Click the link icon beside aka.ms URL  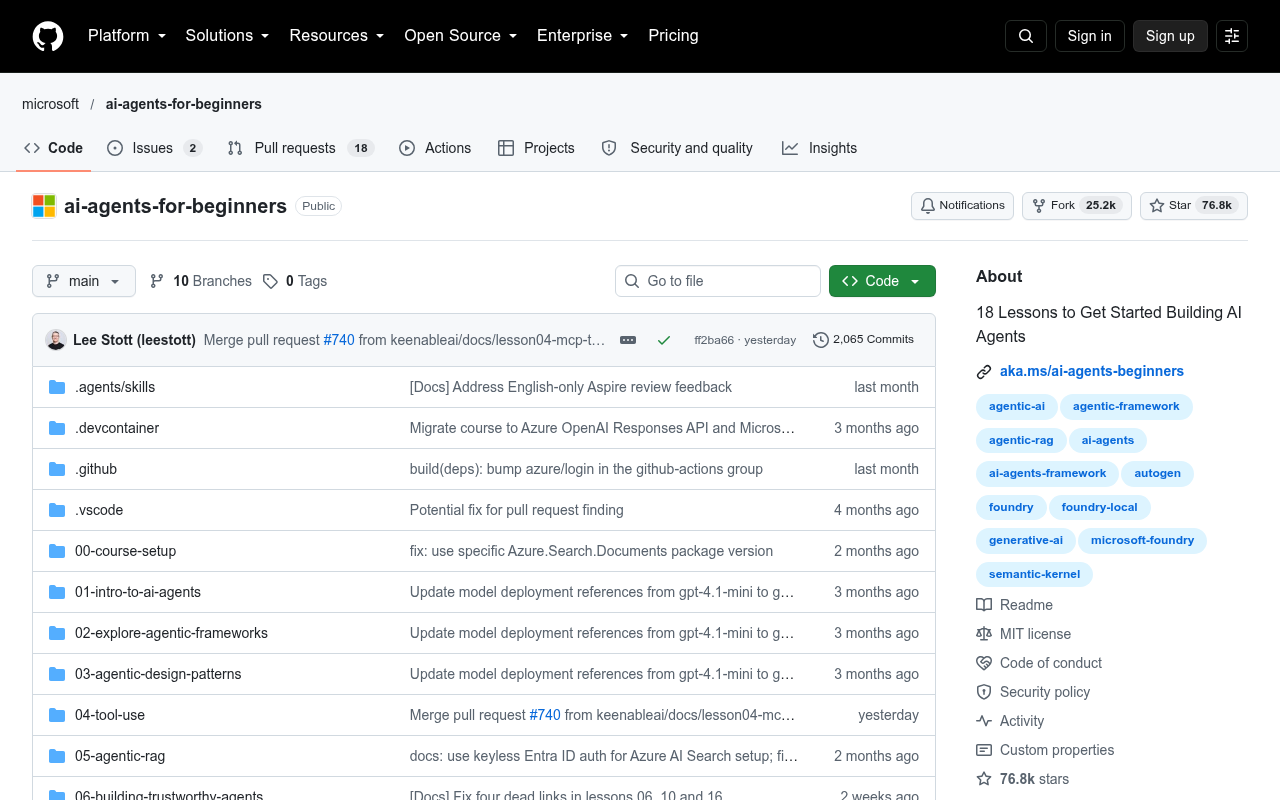pos(984,372)
